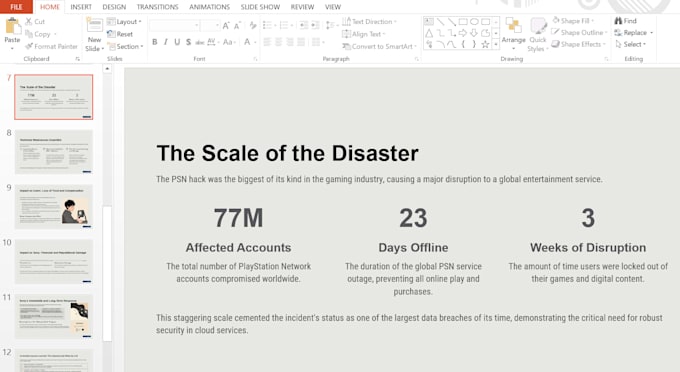Viewport: 680px width, 372px height.
Task: Switch to the INSERT tab
Action: pos(81,7)
